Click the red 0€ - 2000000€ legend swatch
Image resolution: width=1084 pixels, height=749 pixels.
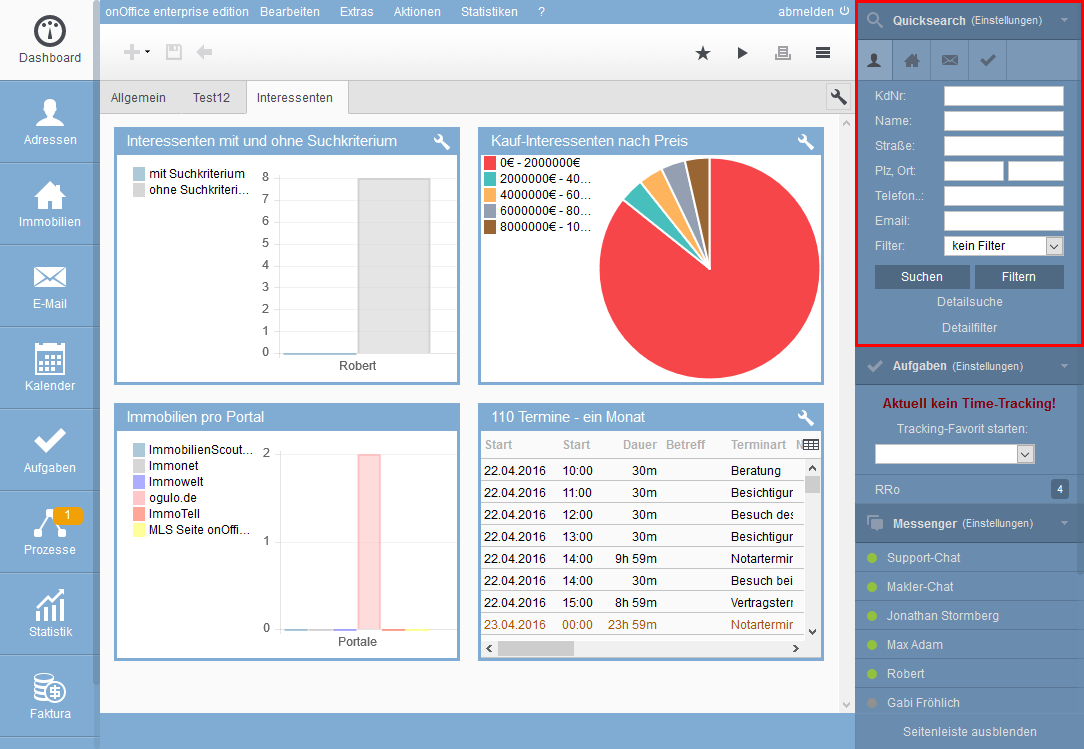point(490,163)
